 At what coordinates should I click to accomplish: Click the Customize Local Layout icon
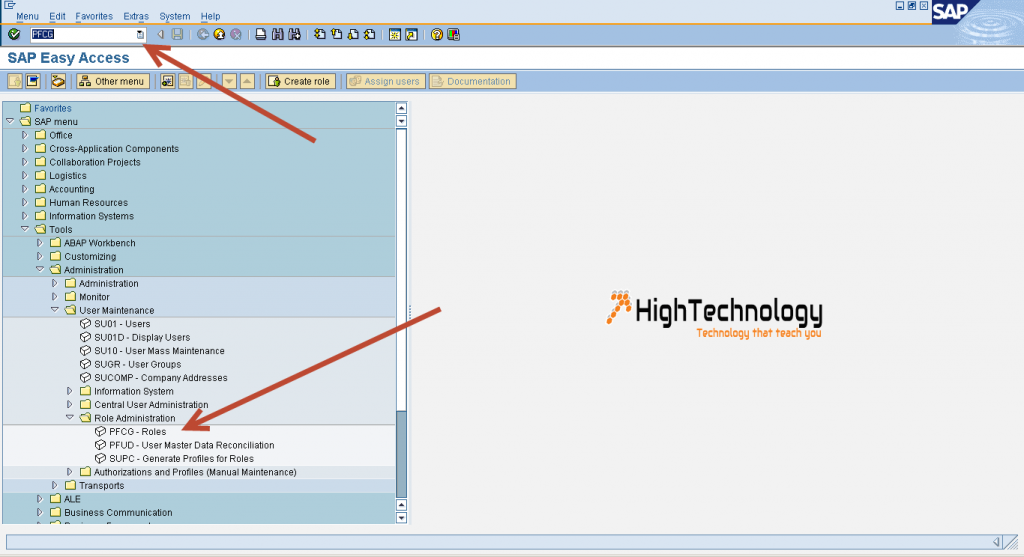coord(453,35)
